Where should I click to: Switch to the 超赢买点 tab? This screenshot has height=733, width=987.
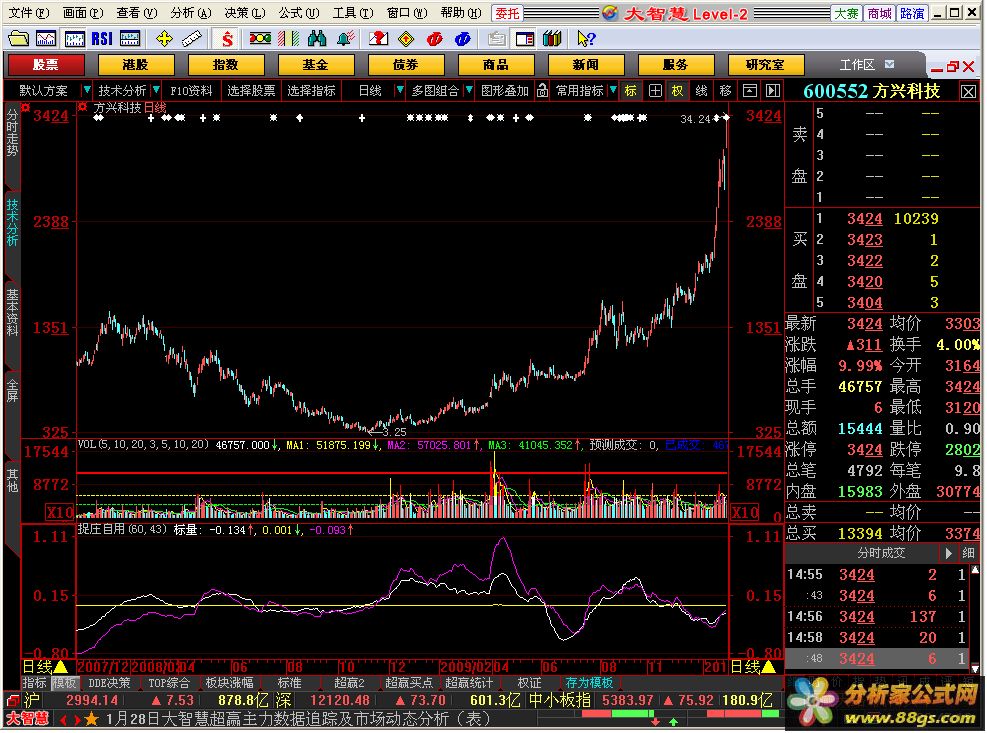[409, 683]
